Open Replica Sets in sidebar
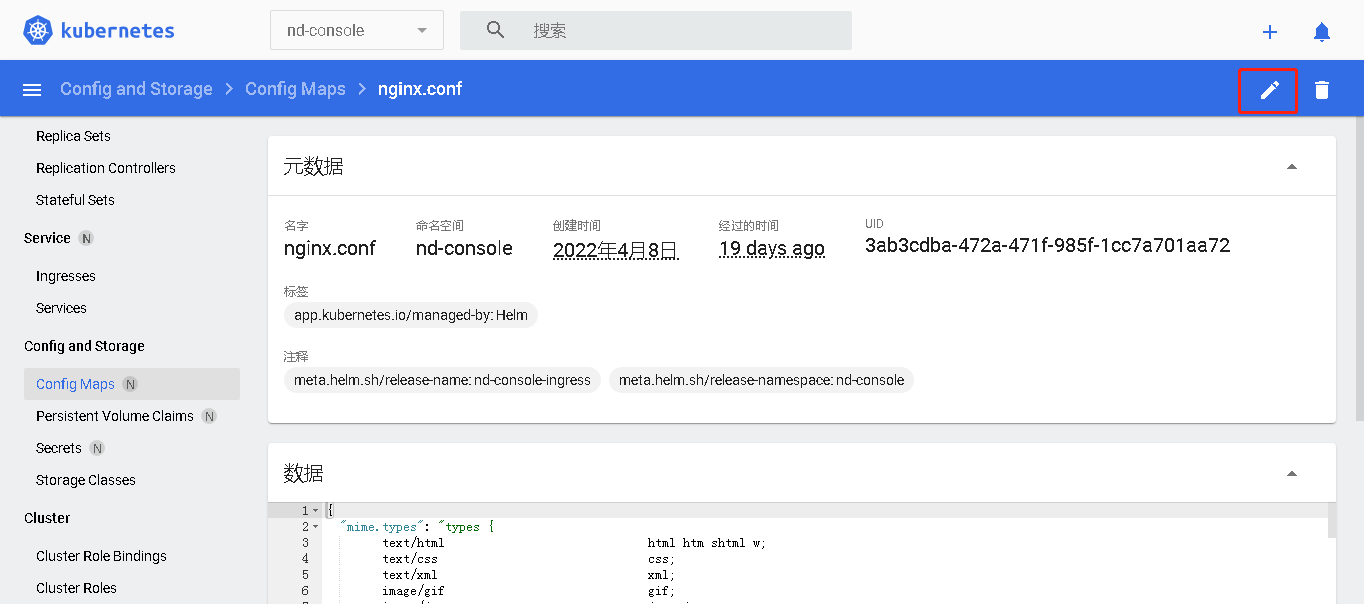Screen dimensions: 1364x604 pyautogui.click(x=73, y=136)
